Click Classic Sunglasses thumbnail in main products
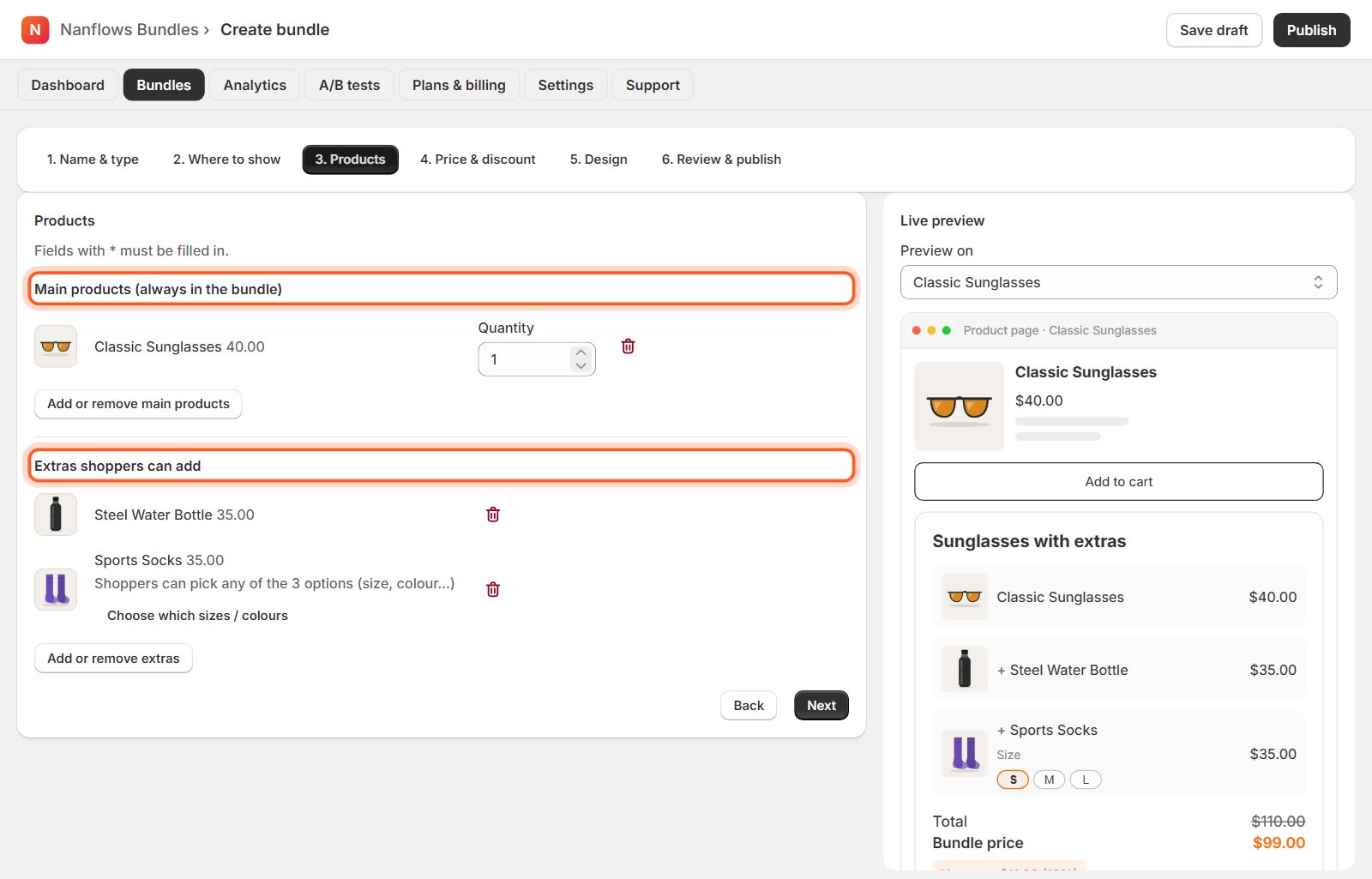1372x879 pixels. [x=56, y=346]
